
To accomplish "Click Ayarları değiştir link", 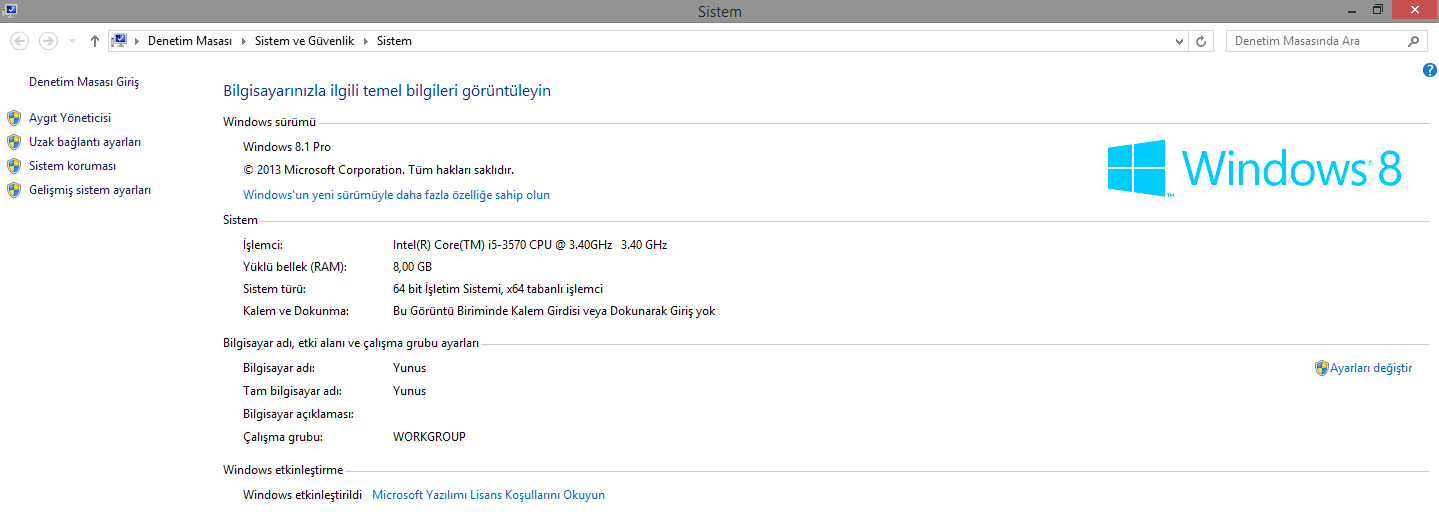I will pos(1371,368).
